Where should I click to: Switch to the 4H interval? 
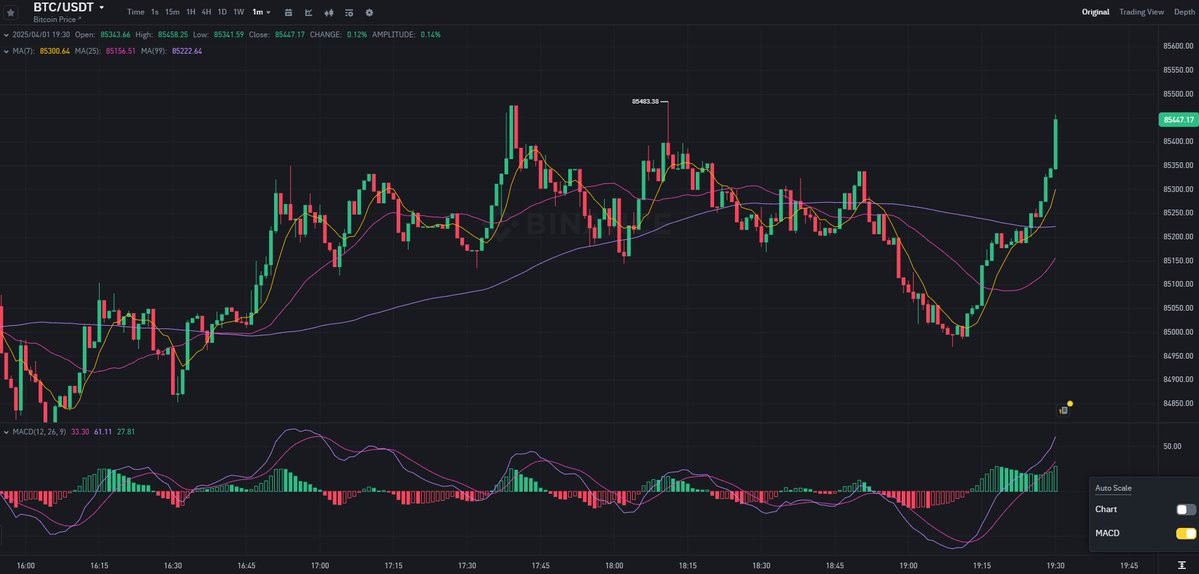[206, 12]
